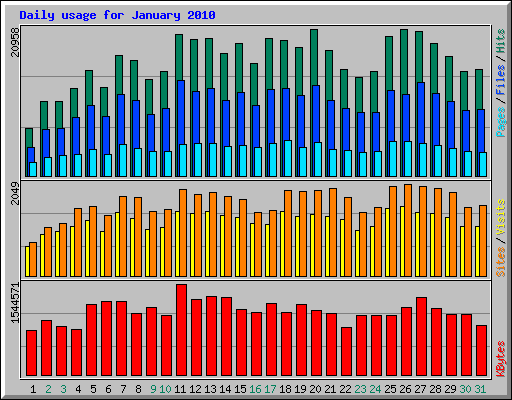Click the cyan Pages legend label
The width and height of the screenshot is (512, 400).
(x=501, y=122)
